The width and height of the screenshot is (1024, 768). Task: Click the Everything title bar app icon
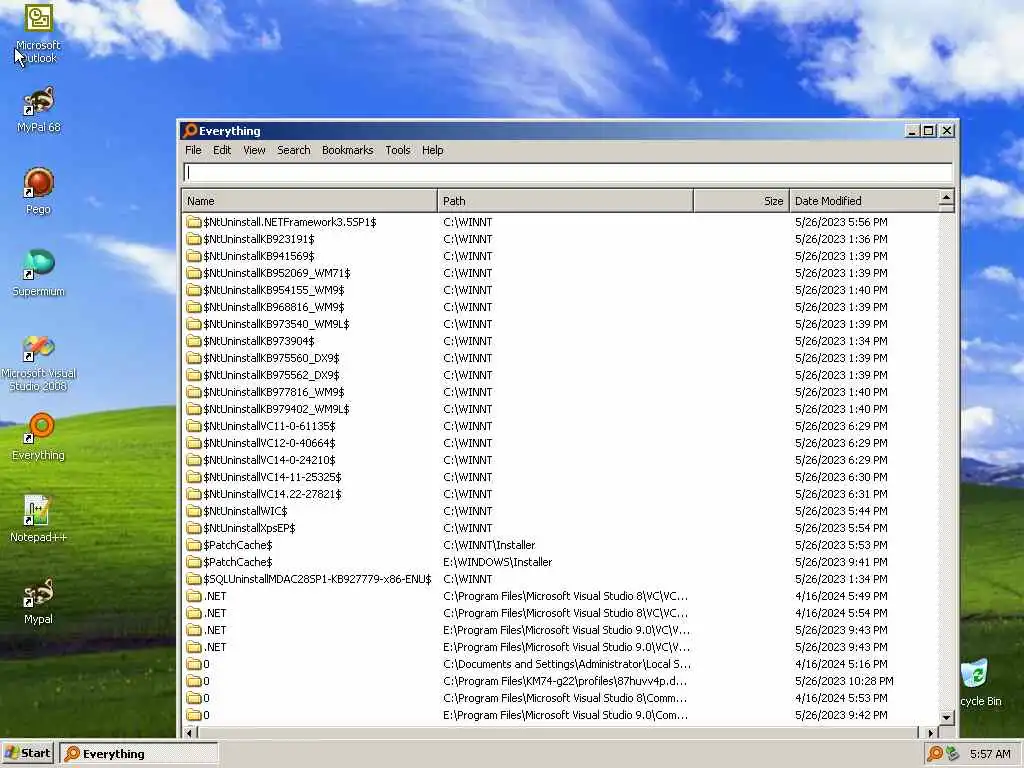coord(190,131)
